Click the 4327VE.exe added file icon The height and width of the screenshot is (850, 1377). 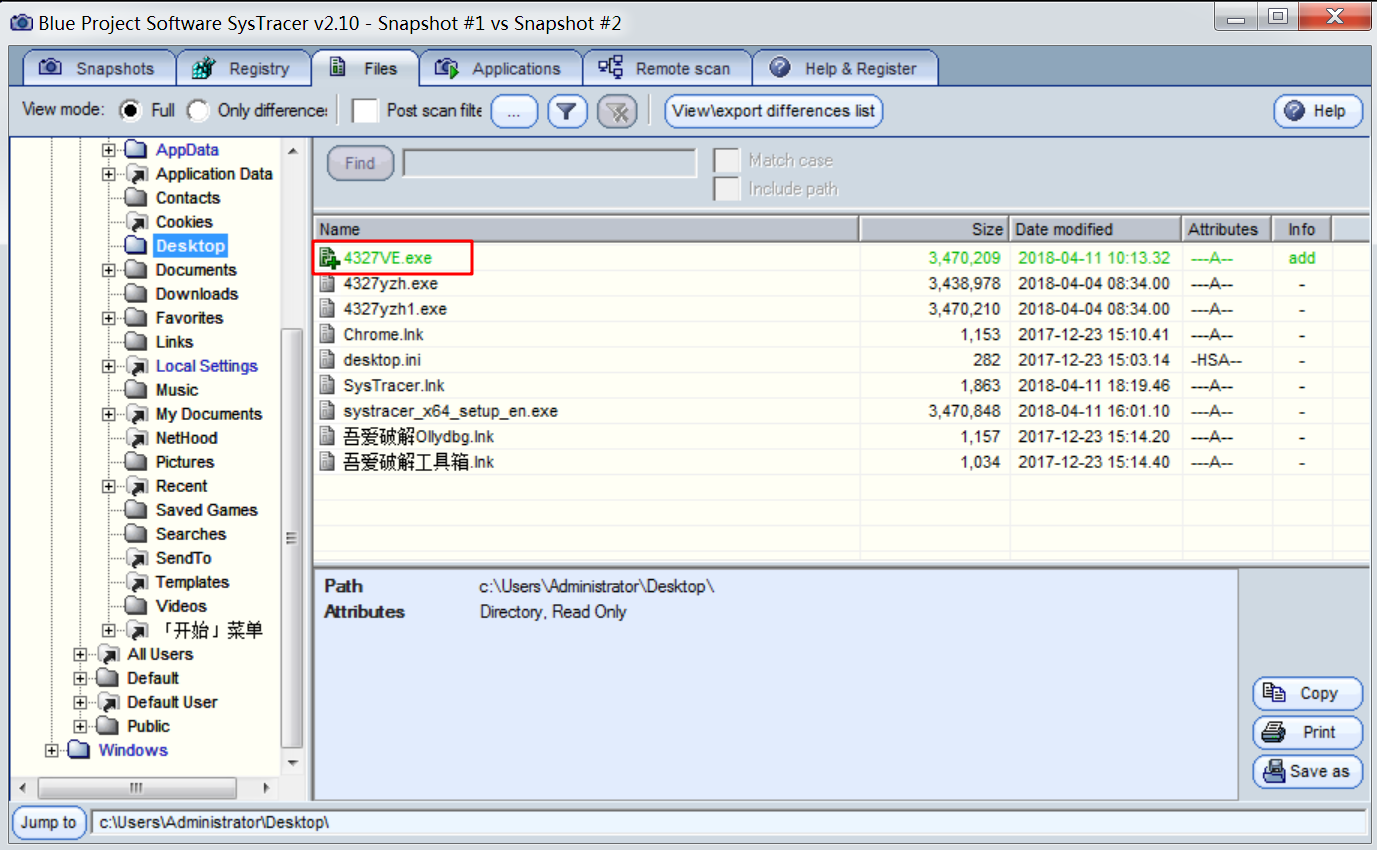[329, 258]
